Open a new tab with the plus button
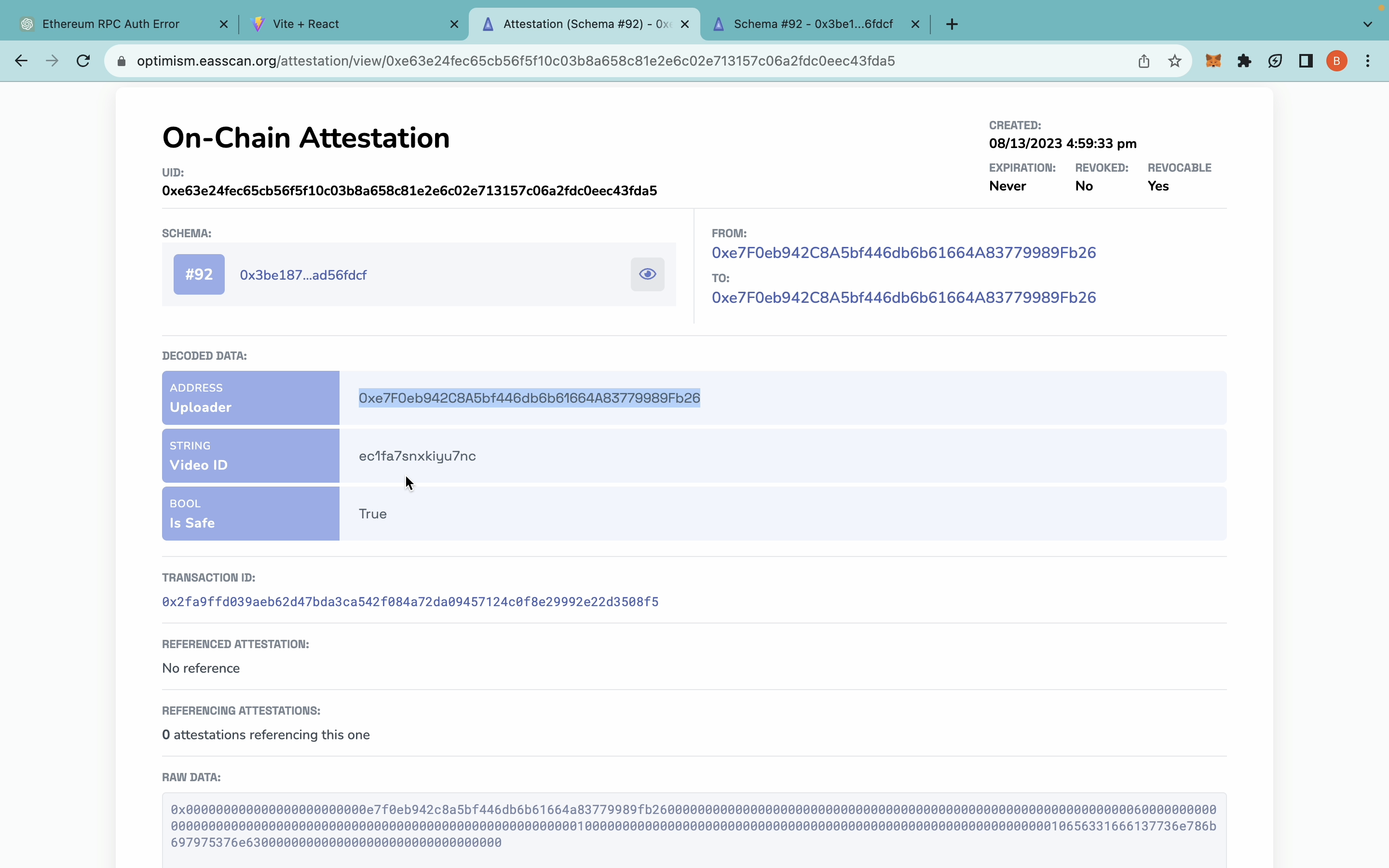The image size is (1389, 868). 952,24
